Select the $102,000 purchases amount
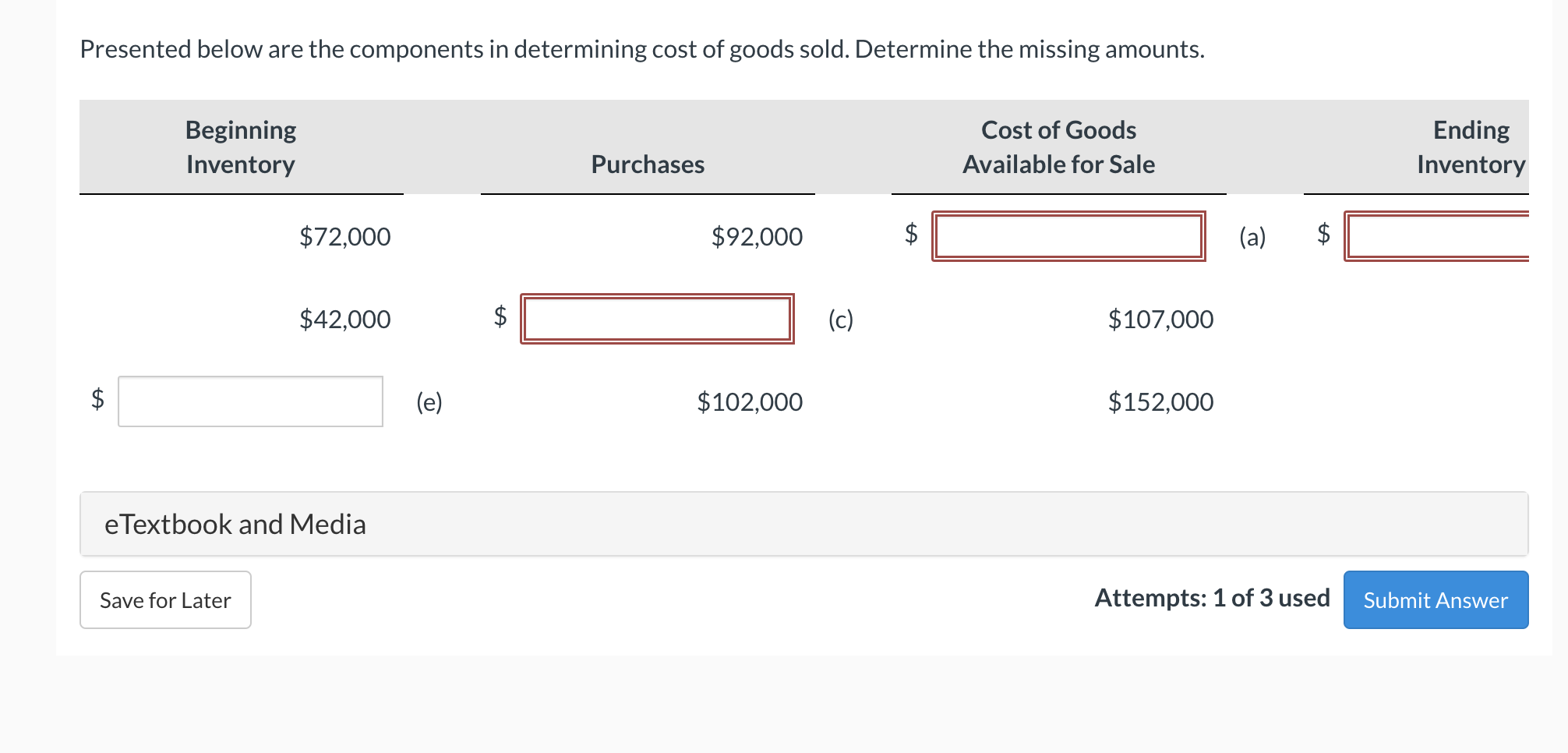Image resolution: width=1568 pixels, height=753 pixels. (x=750, y=401)
